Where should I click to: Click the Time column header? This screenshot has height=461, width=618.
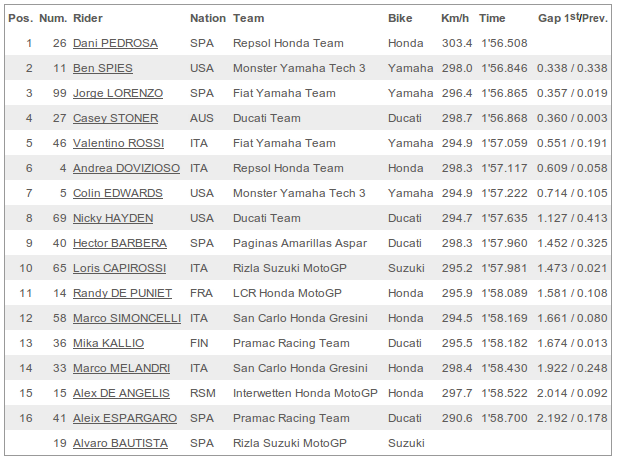[492, 18]
